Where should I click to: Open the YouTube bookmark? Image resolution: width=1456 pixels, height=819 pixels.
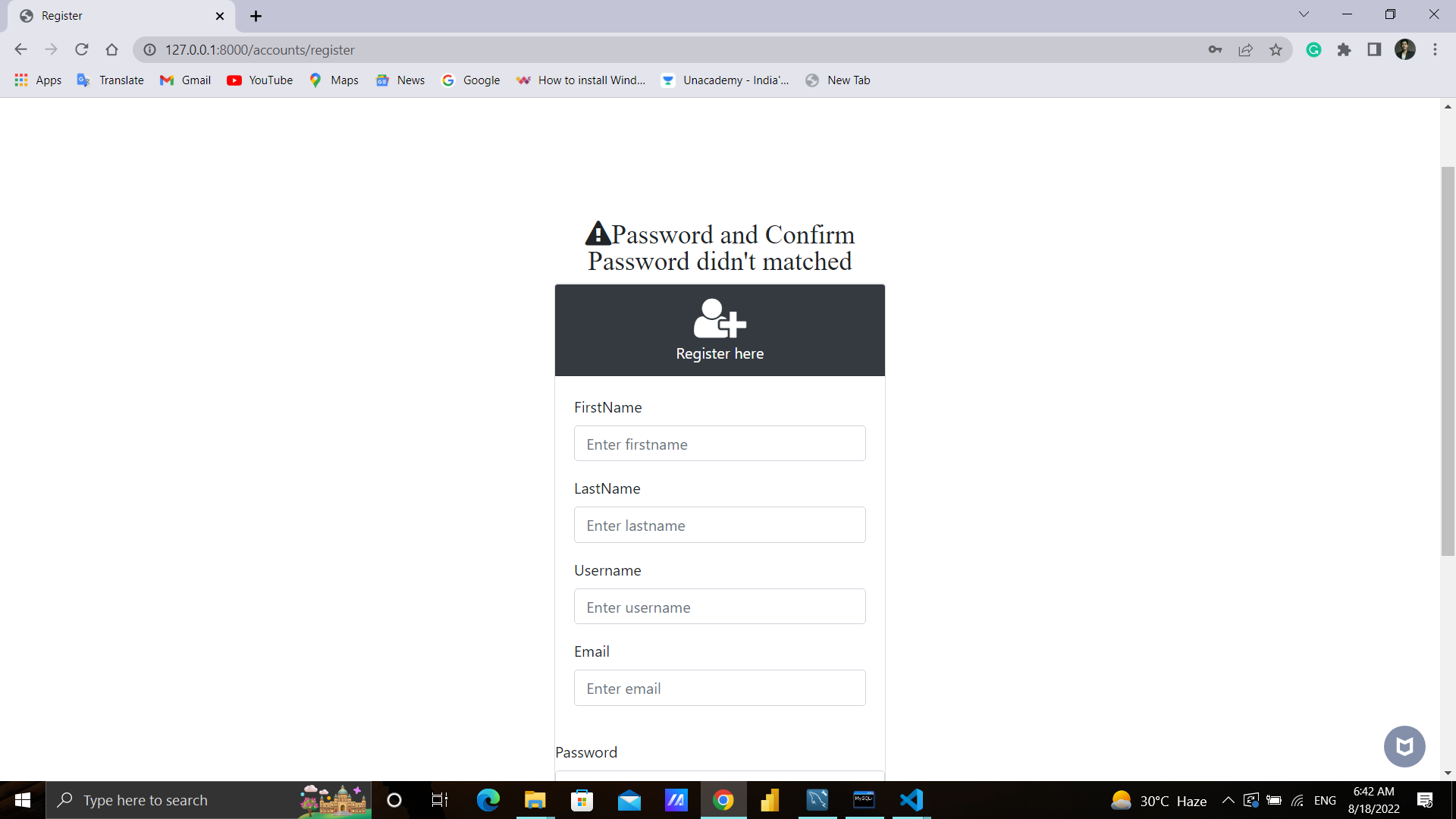pos(259,80)
